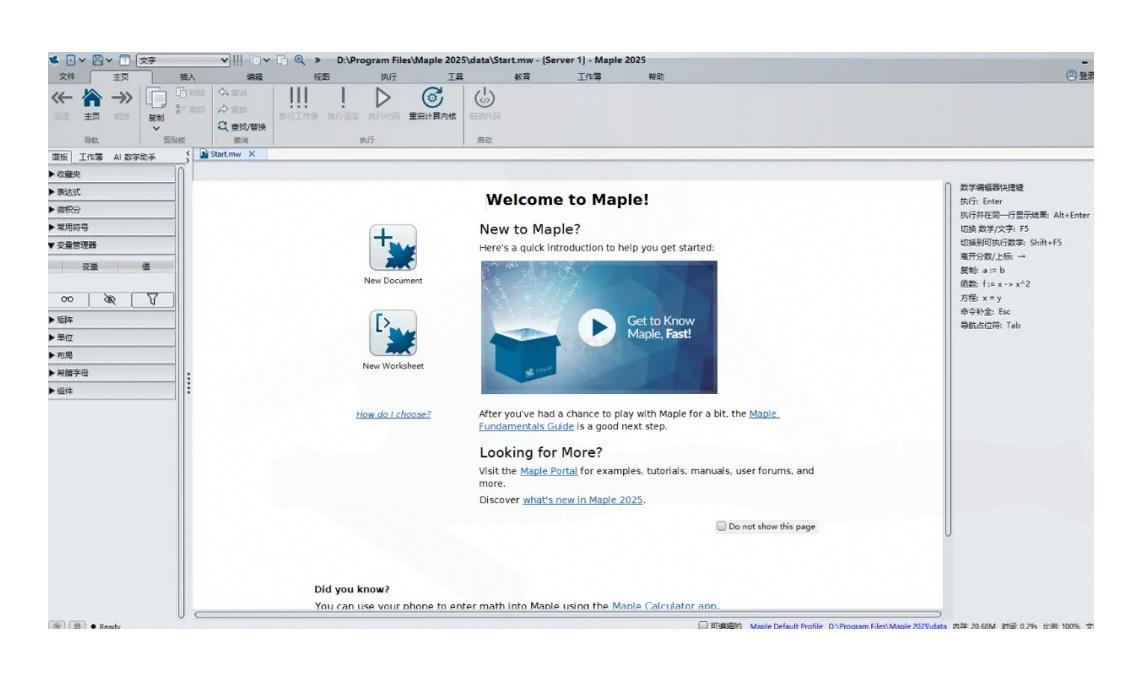Expand the quick toolbar overflow chevron
This screenshot has height=682, width=1143.
[318, 60]
